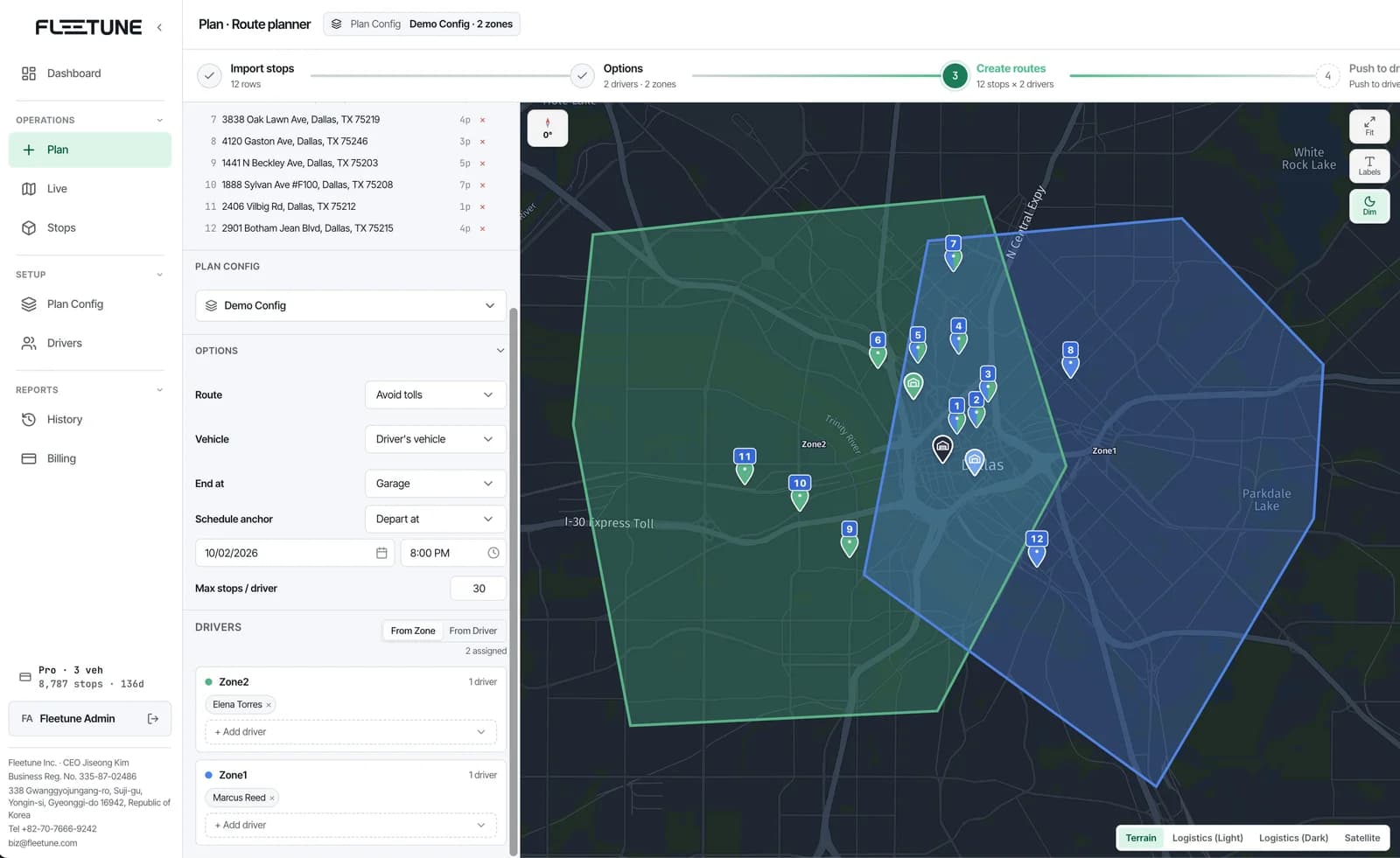The height and width of the screenshot is (858, 1400).
Task: Click the Plan Config Demo Config chip
Action: point(422,24)
